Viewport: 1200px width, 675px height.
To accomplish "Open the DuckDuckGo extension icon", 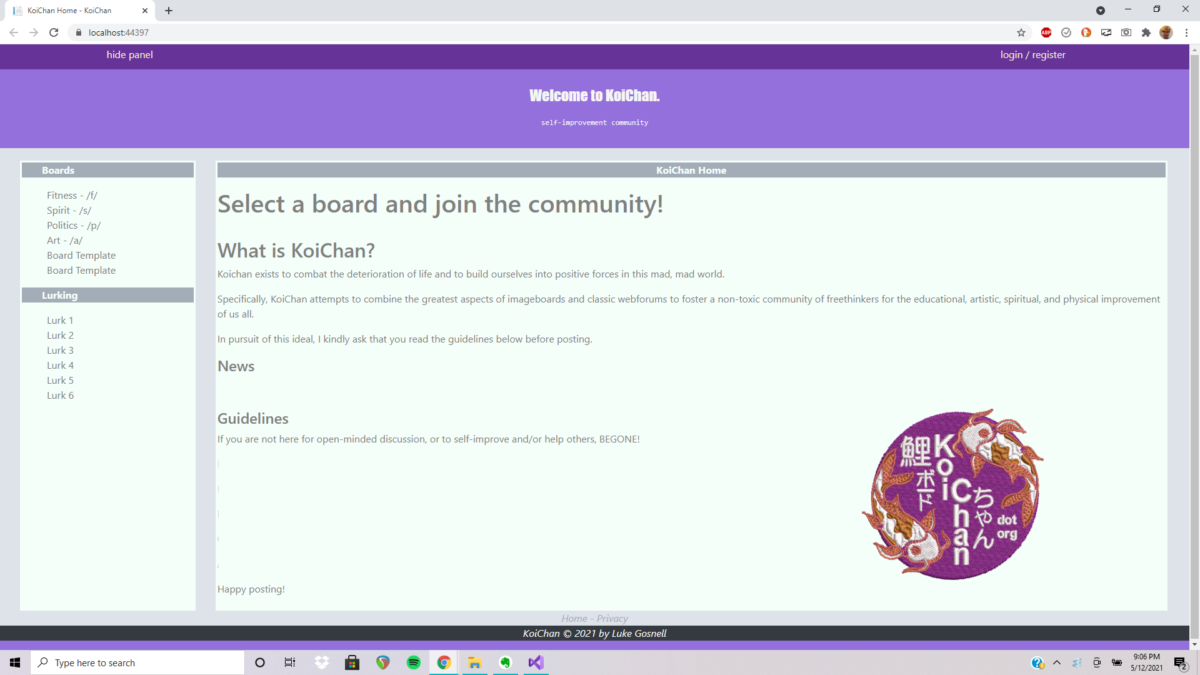I will tap(1086, 32).
